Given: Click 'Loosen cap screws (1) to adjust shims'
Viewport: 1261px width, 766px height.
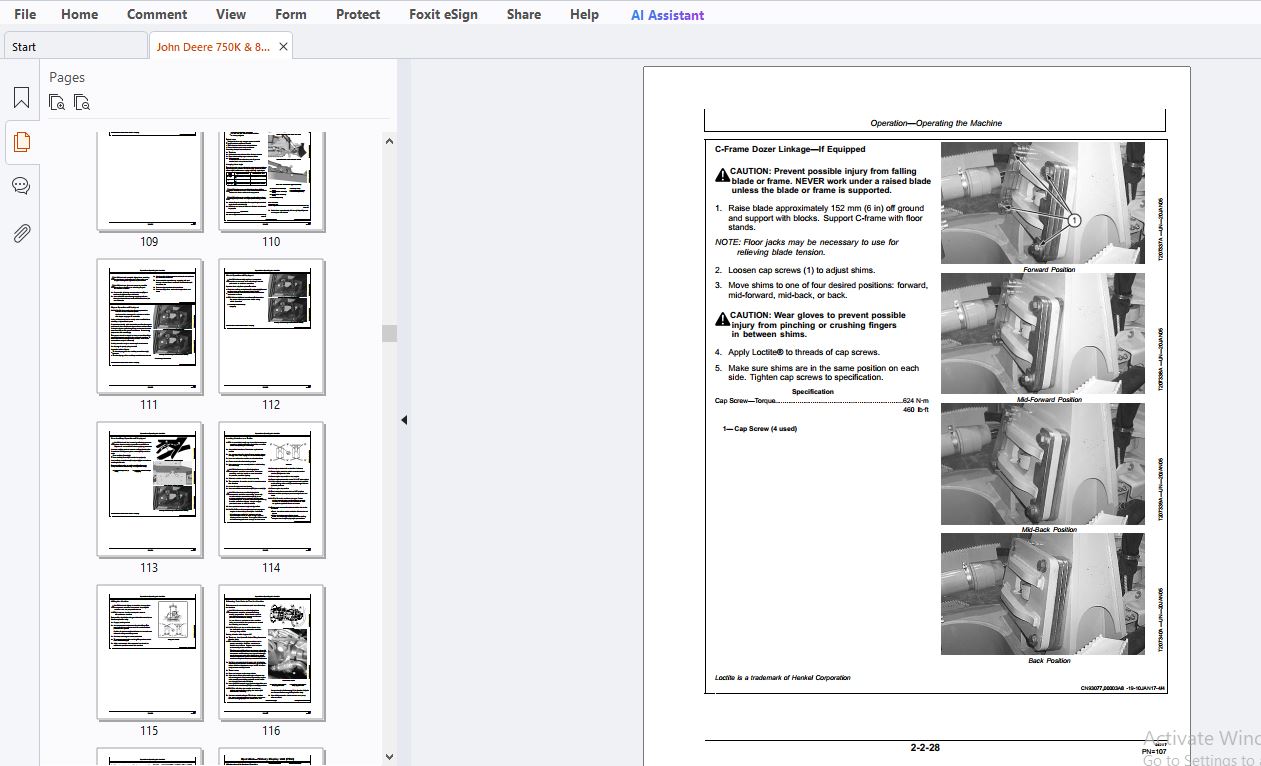Looking at the screenshot, I should (801, 270).
